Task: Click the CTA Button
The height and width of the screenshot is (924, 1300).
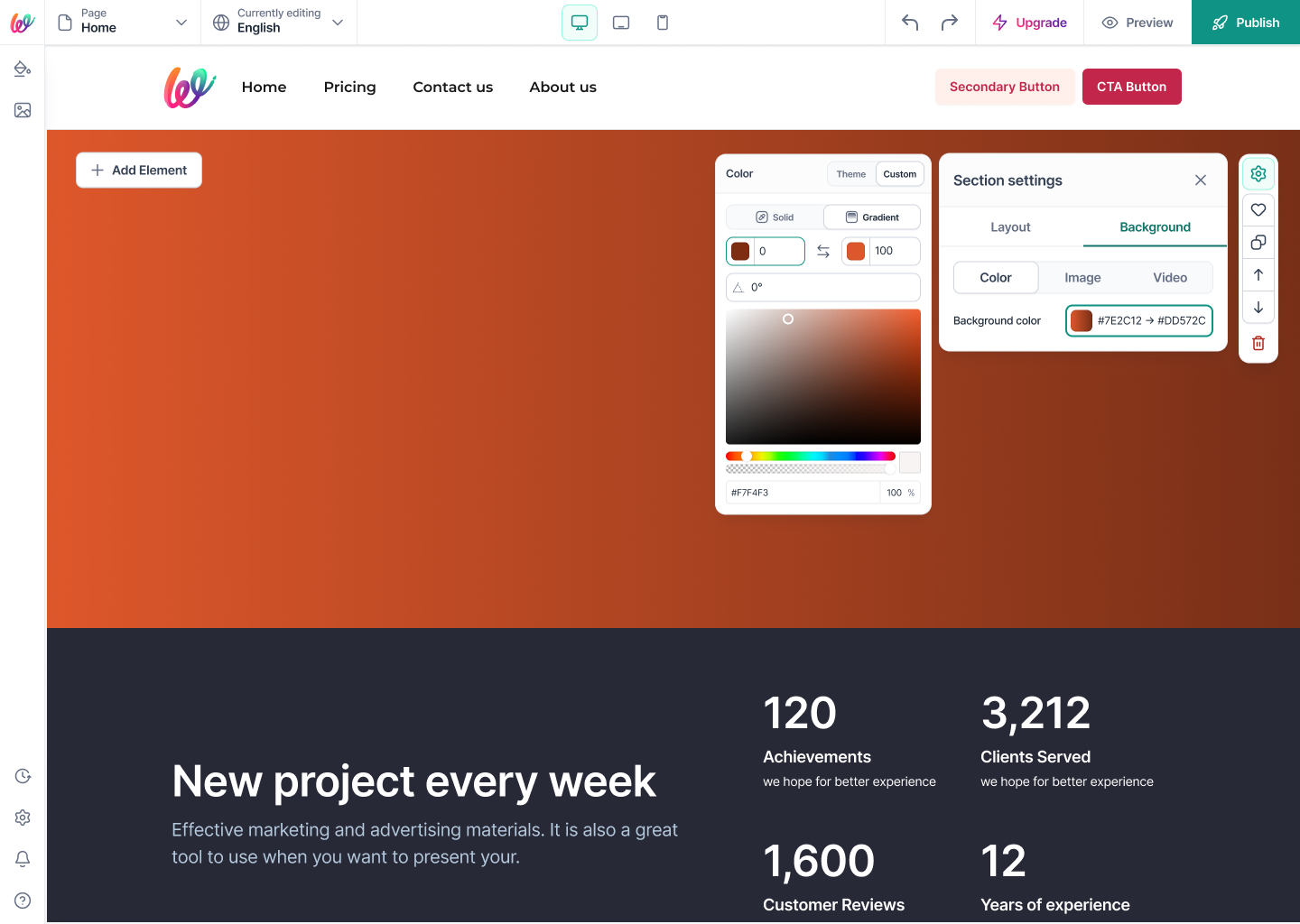Action: coord(1131,87)
